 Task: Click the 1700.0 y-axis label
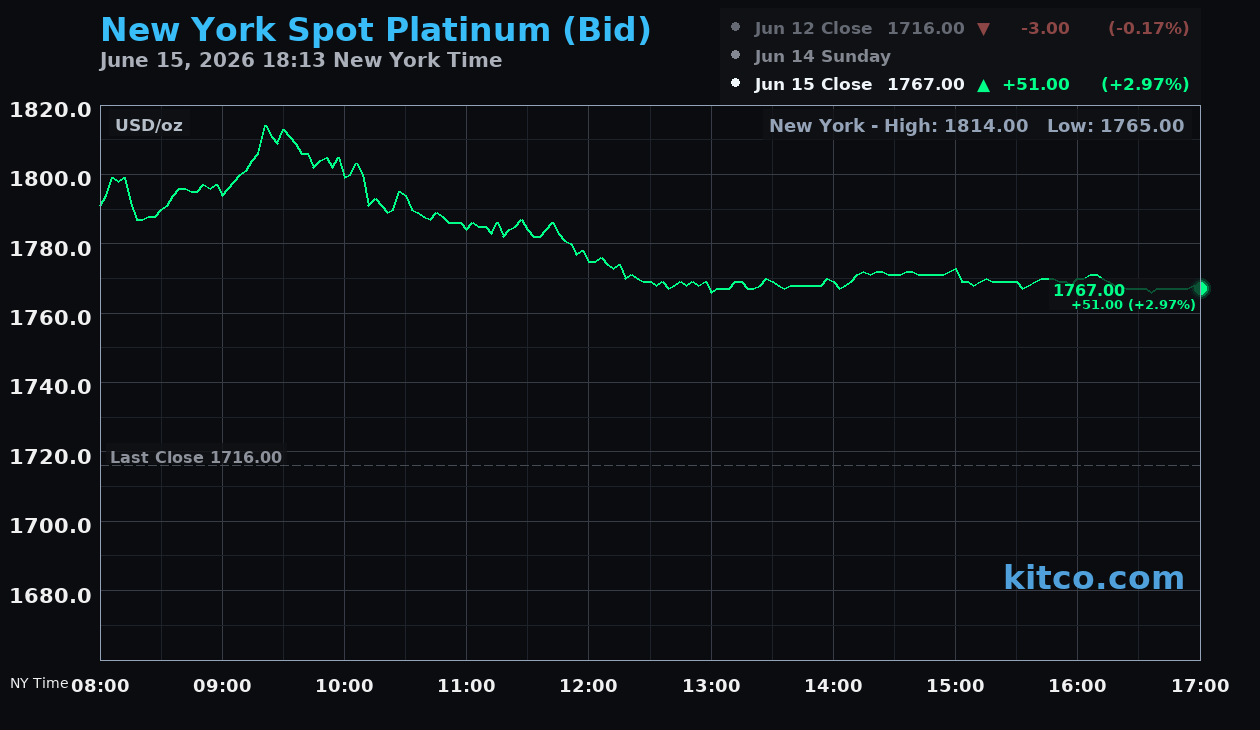(x=51, y=525)
